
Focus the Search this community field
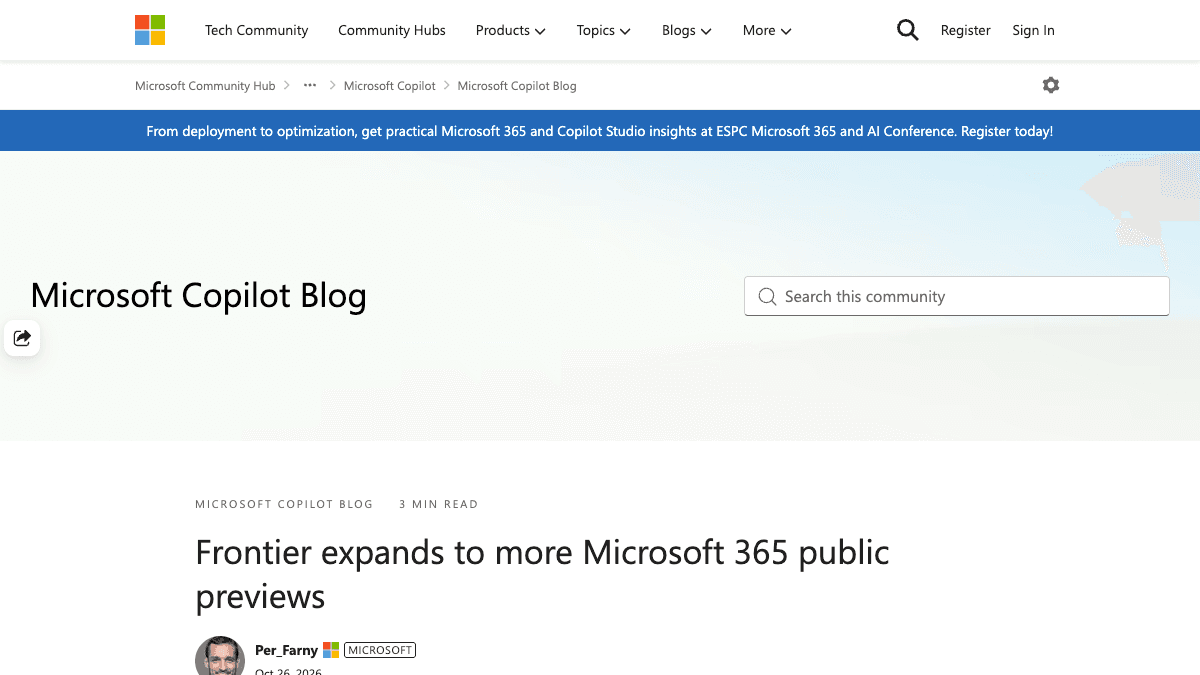click(957, 296)
